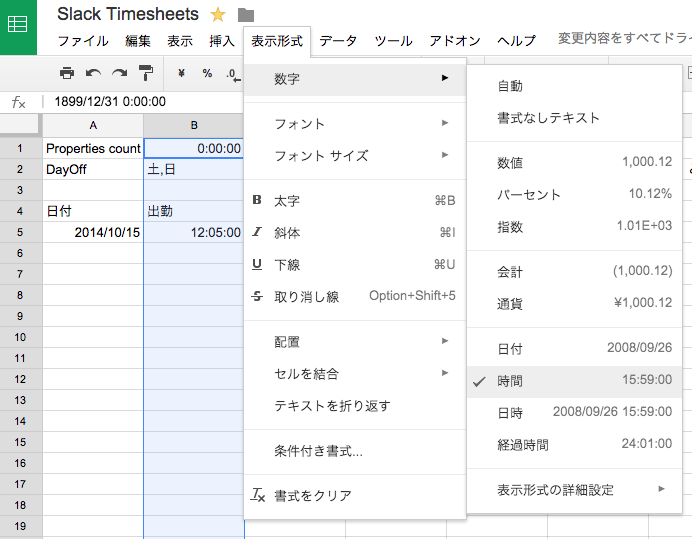
Task: Select column A header
Action: click(93, 125)
